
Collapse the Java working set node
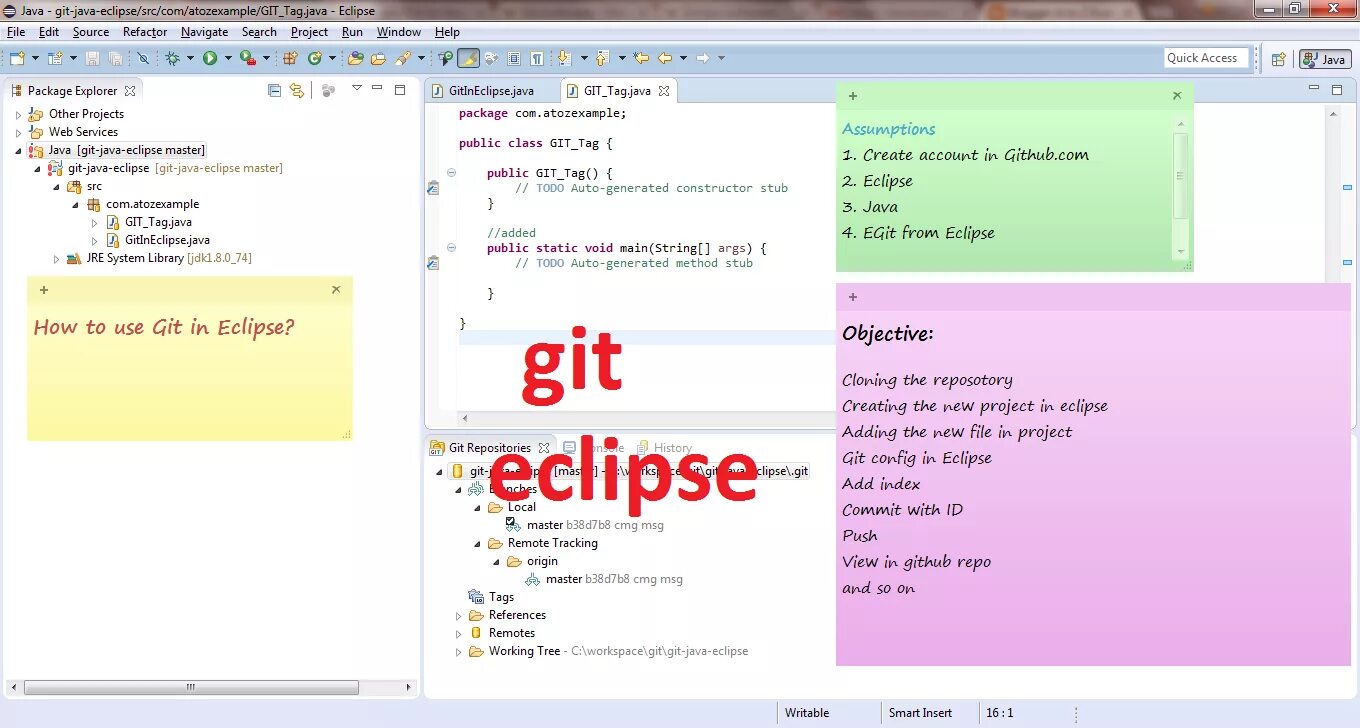(18, 150)
